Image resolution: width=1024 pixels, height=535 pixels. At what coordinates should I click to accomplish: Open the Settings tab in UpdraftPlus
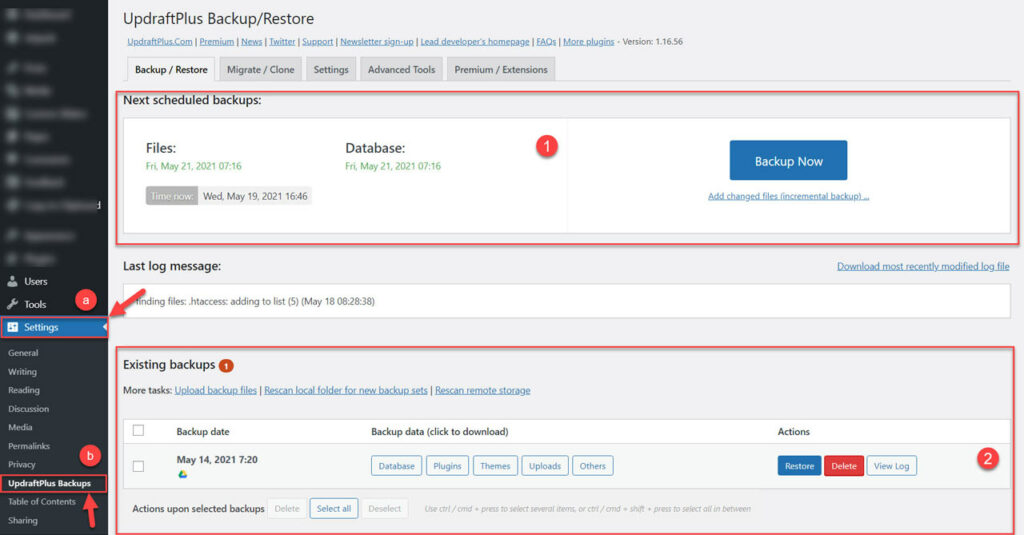(x=331, y=69)
